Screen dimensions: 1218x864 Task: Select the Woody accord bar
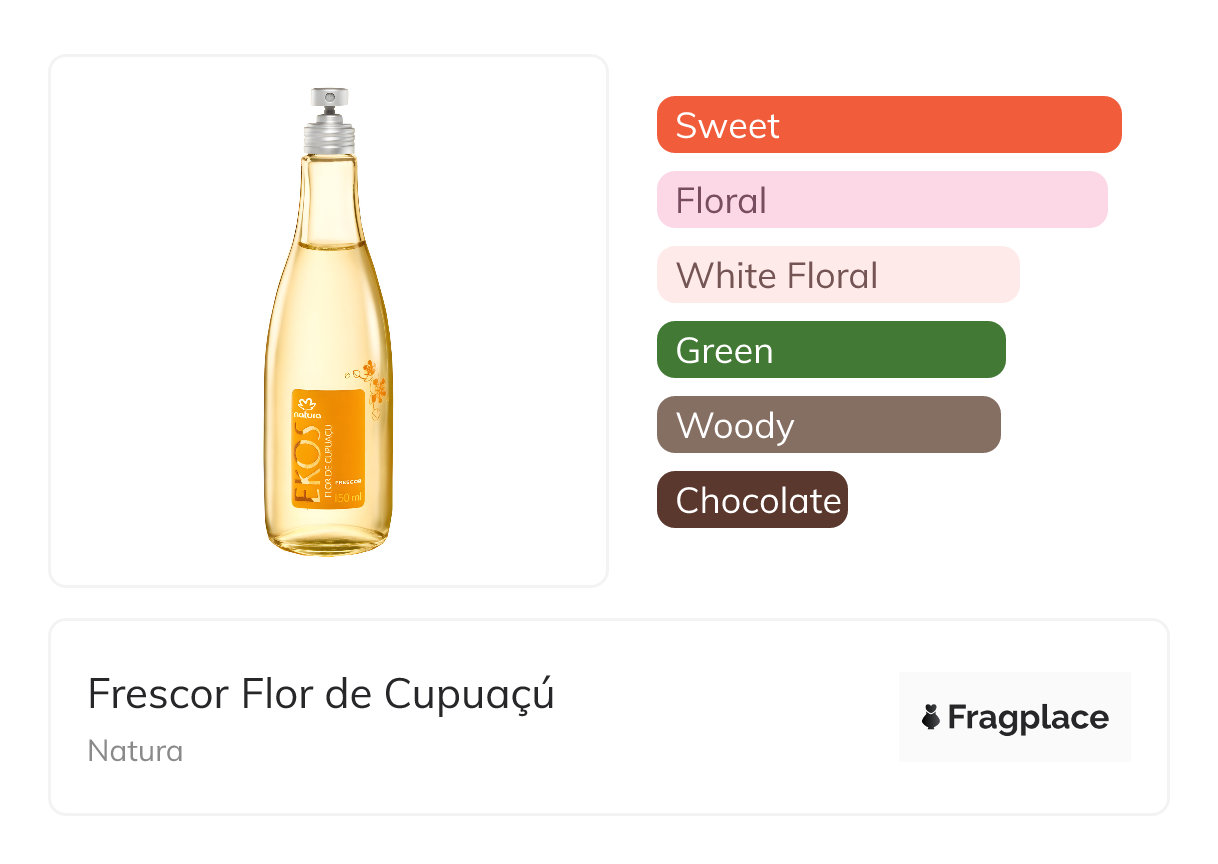[x=829, y=425]
